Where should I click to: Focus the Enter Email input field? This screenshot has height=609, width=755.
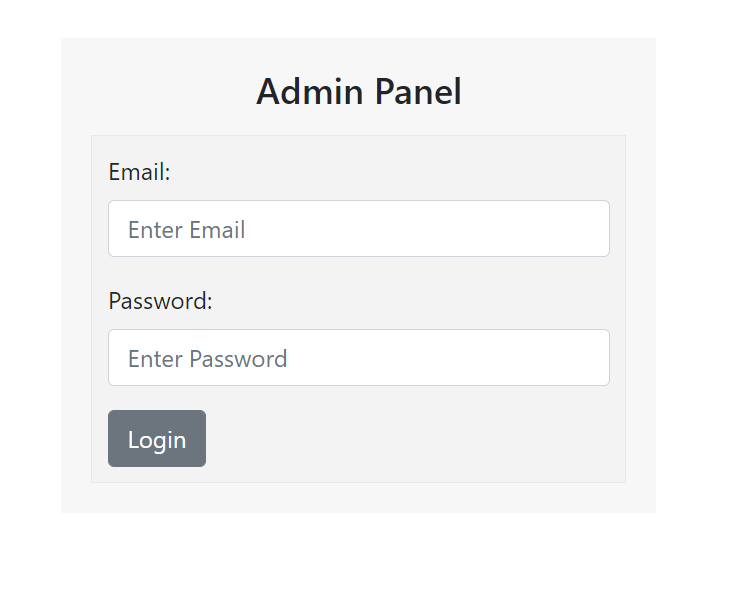click(358, 229)
